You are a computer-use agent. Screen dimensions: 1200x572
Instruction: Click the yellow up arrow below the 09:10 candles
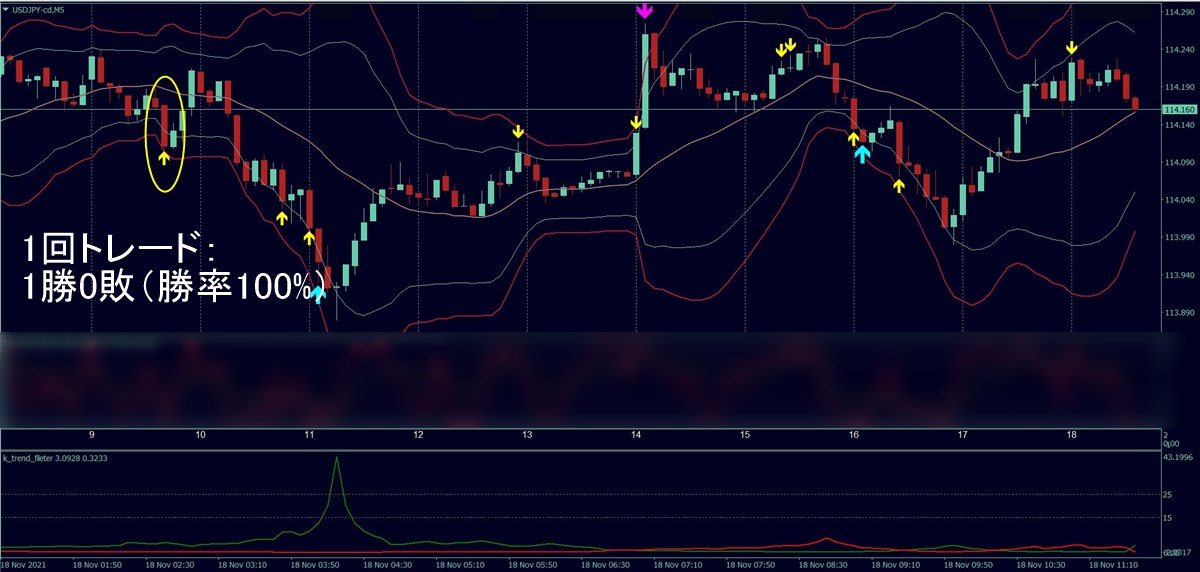click(x=899, y=186)
